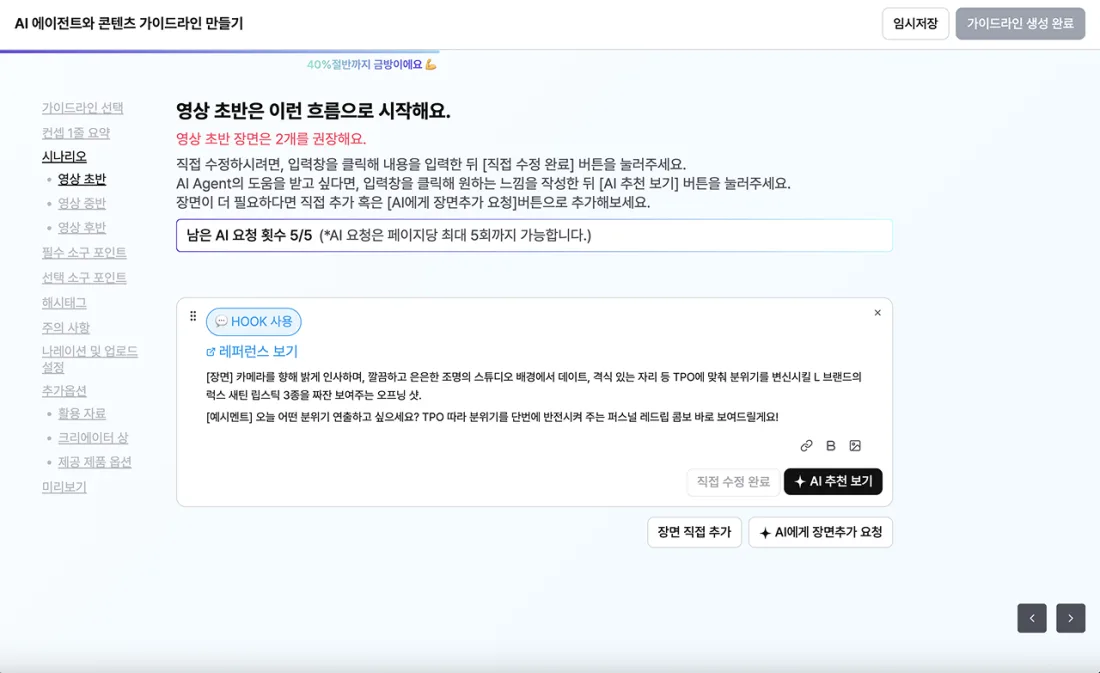1100x673 pixels.
Task: Open 미리보기 in the sidebar
Action: click(x=64, y=486)
